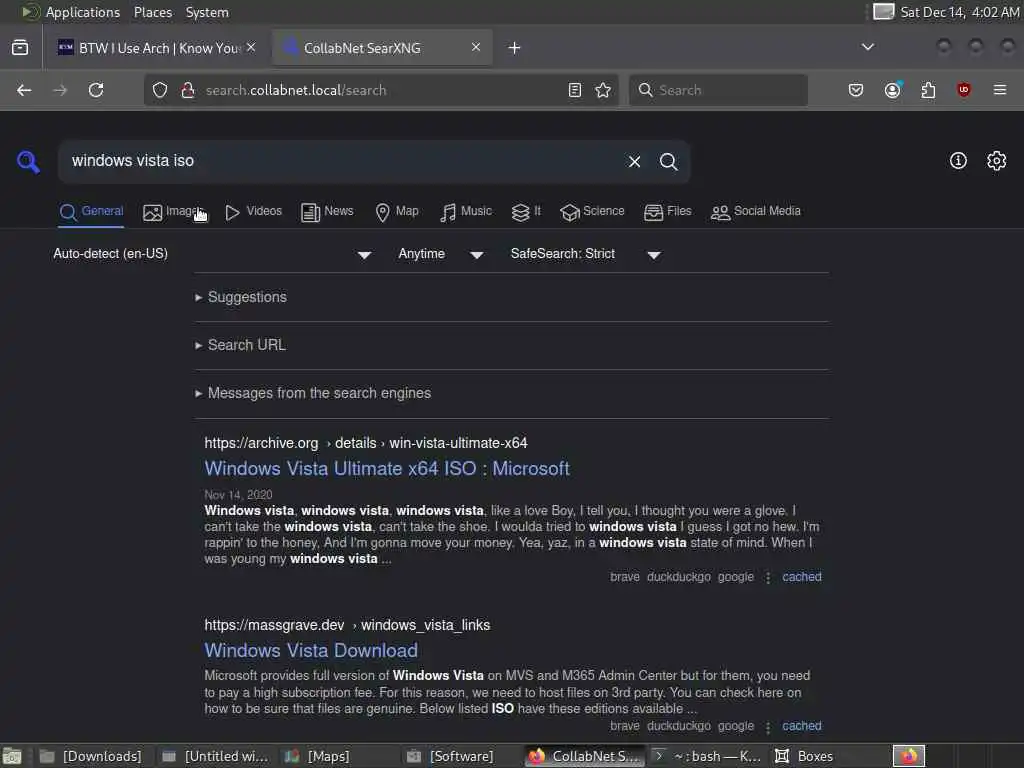
Task: Open the Windows Vista Download result
Action: [x=311, y=650]
